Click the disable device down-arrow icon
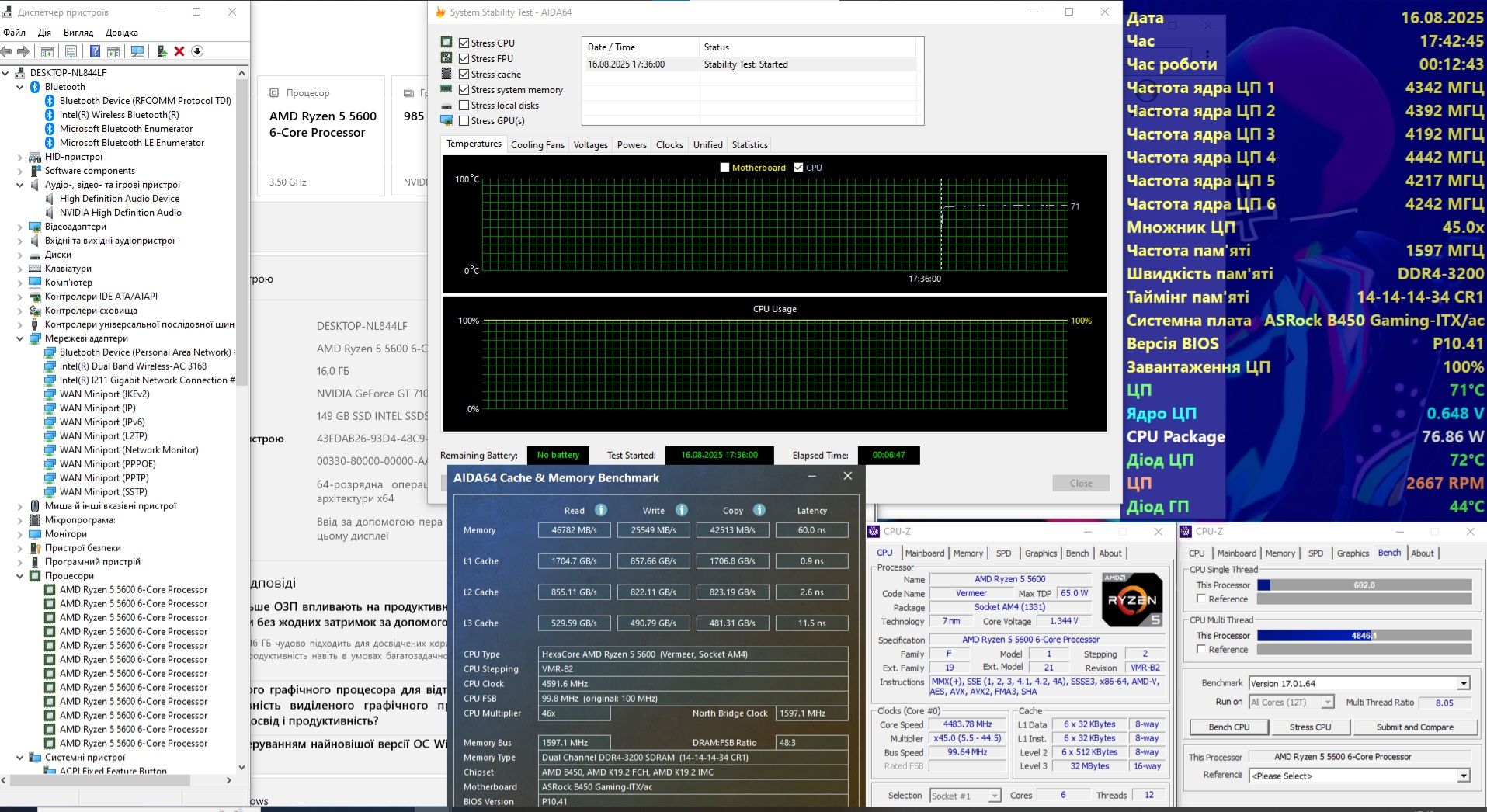Image resolution: width=1487 pixels, height=812 pixels. coord(197,51)
